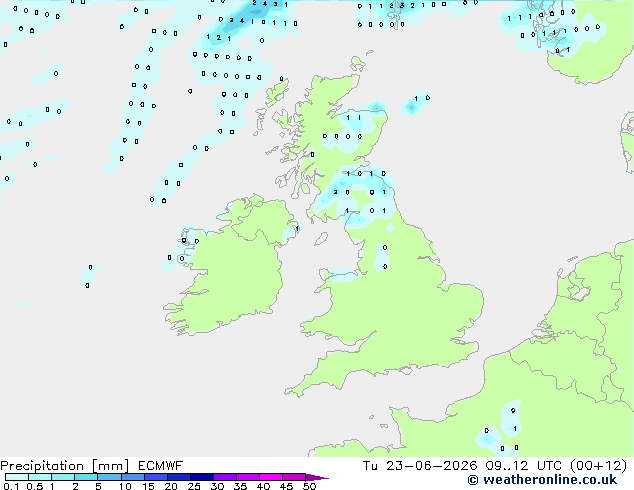Image resolution: width=634 pixels, height=490 pixels.
Task: Click the 'Tu 23-06-2026' date text
Action: (420, 466)
